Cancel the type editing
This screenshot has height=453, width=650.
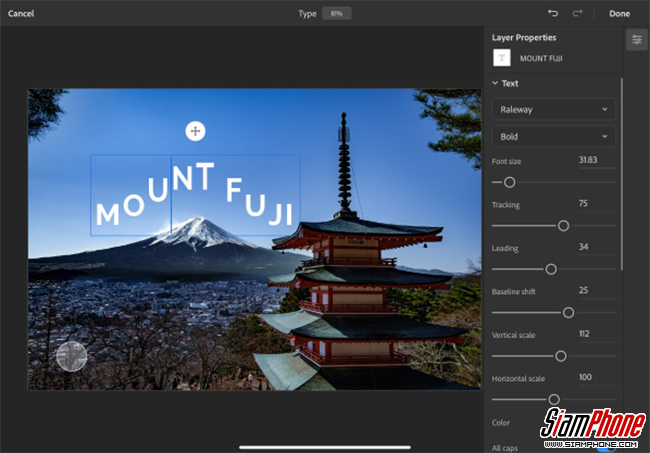[21, 13]
